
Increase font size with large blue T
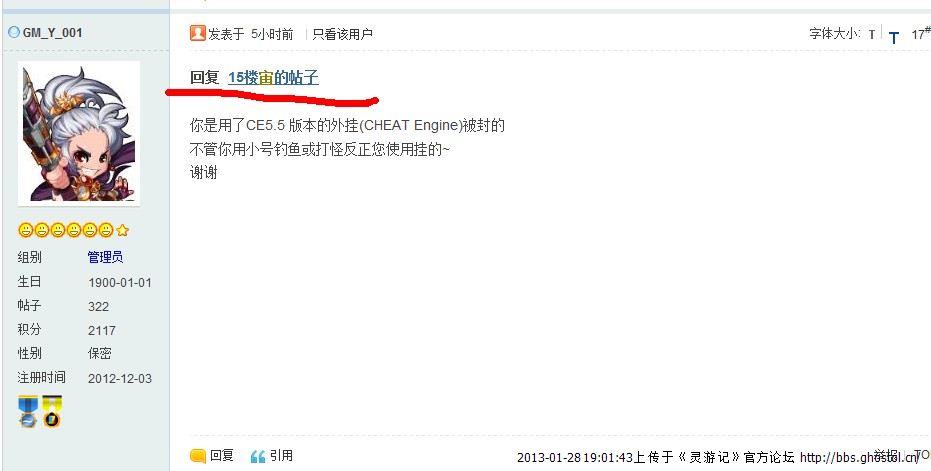[x=894, y=38]
